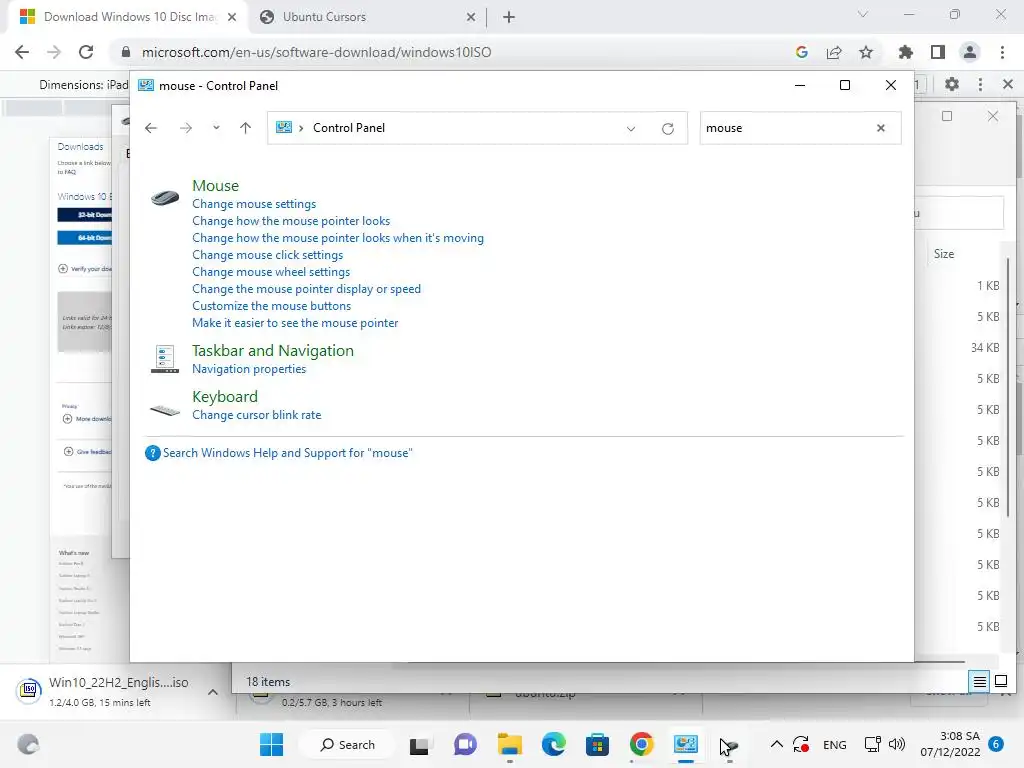1024x768 pixels.
Task: Refresh the Control Panel view
Action: (x=667, y=129)
